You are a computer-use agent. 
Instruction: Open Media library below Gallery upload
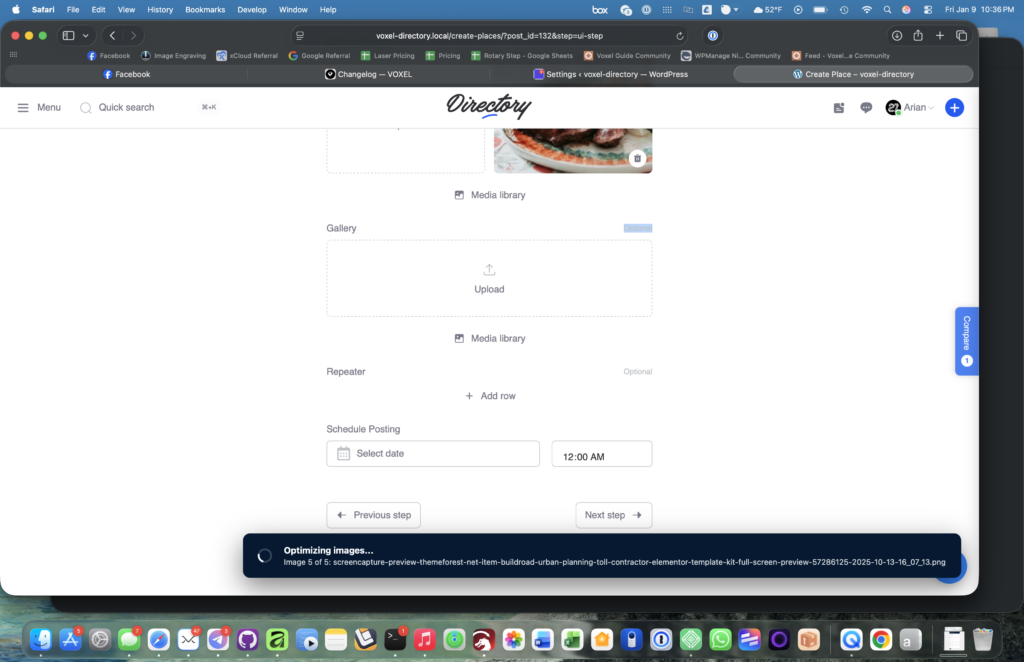[x=489, y=339]
